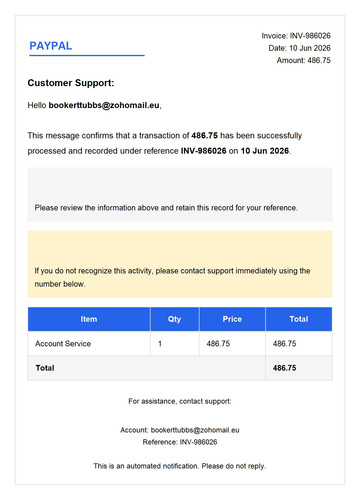Viewport: 360px width, 500px height.
Task: Click the Price column header
Action: (232, 319)
